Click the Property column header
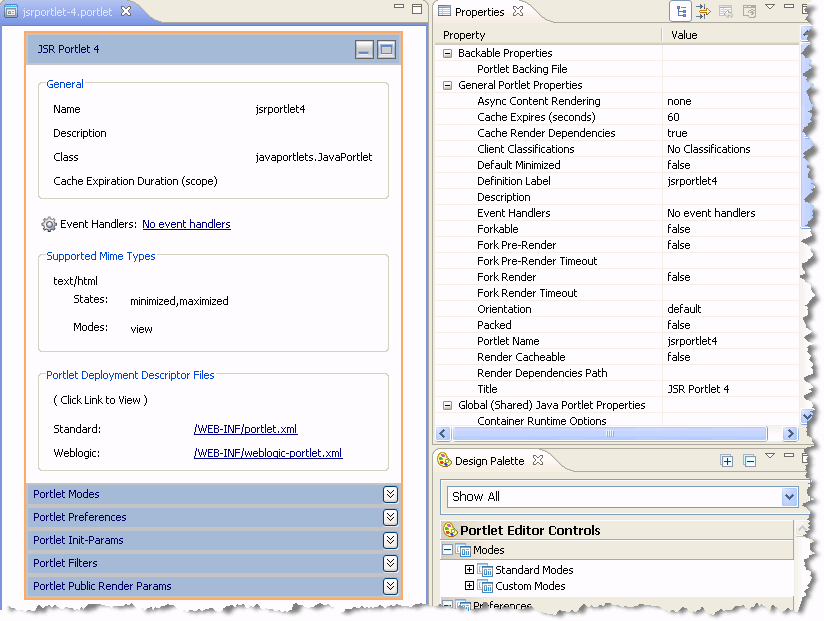 pyautogui.click(x=549, y=35)
